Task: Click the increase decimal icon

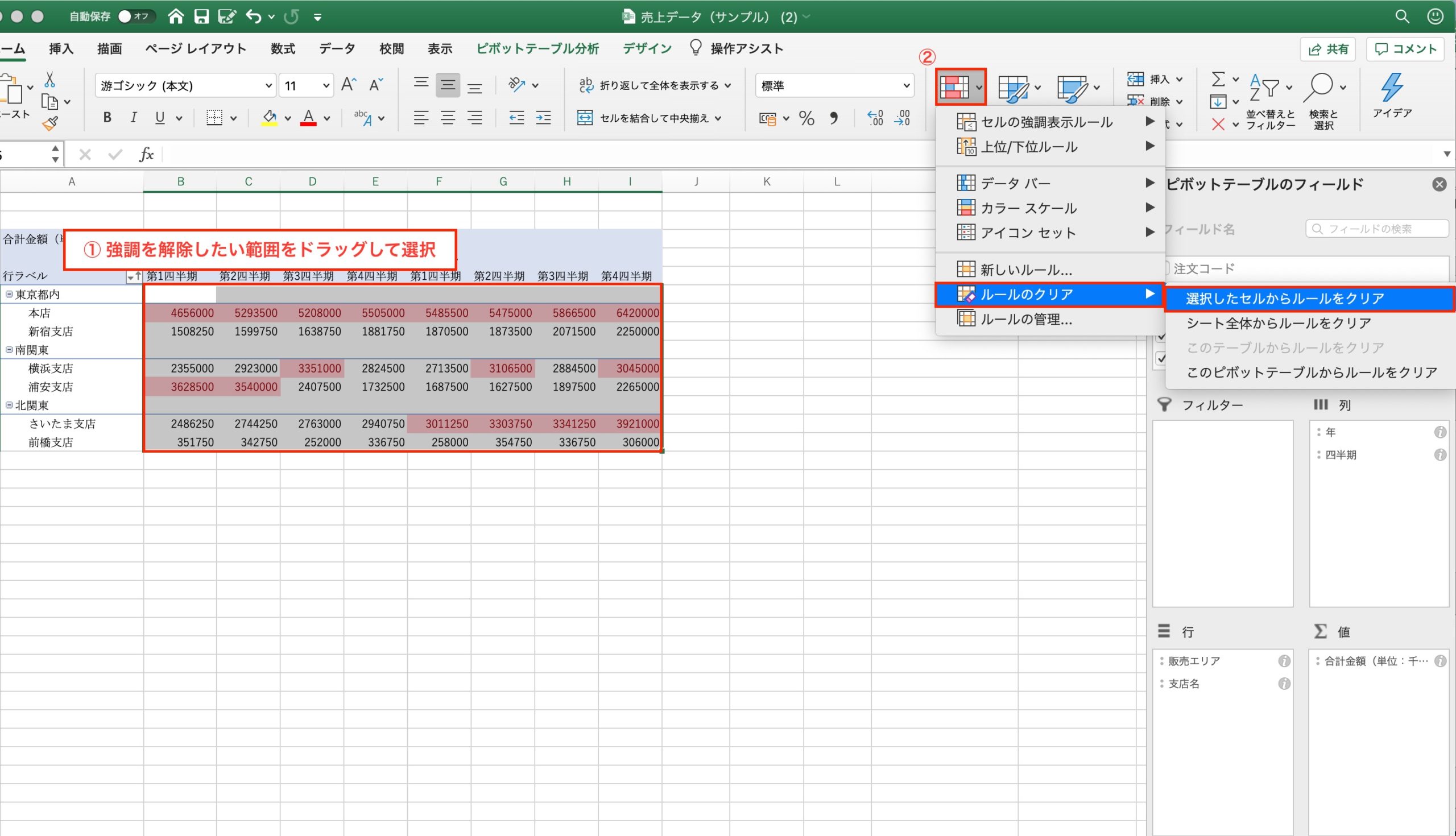Action: [x=875, y=118]
